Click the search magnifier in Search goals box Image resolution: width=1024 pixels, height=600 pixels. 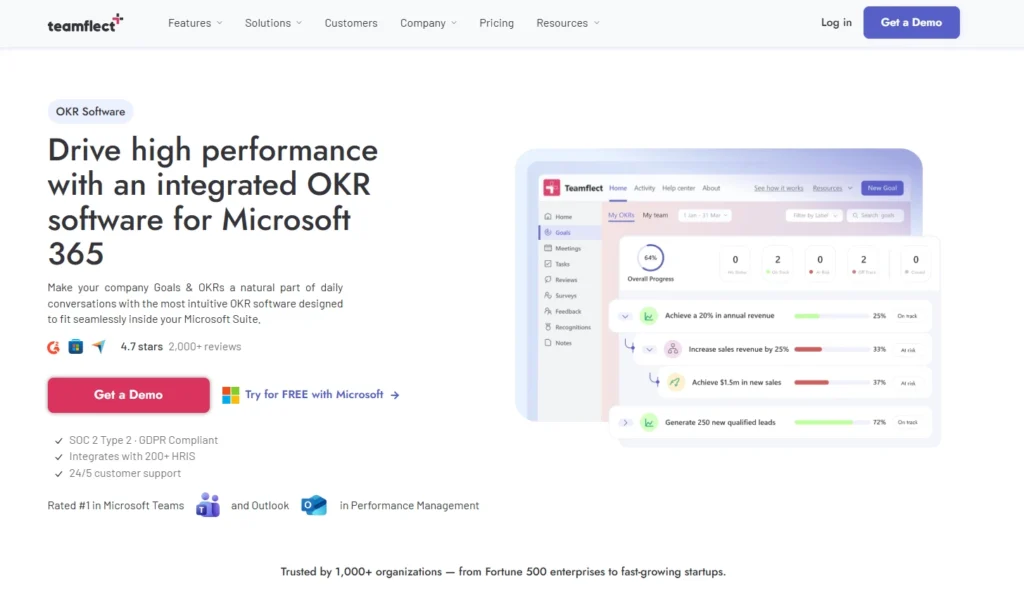(856, 215)
